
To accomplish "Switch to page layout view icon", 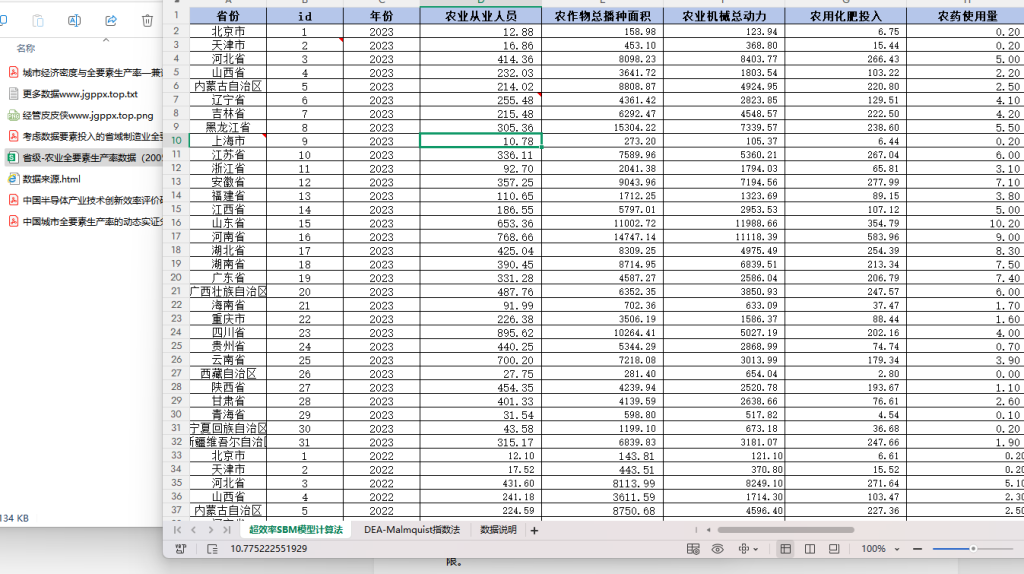I will 834,549.
